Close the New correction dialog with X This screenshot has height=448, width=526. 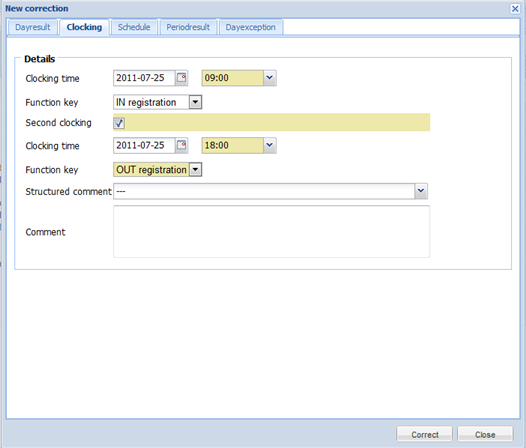pos(515,8)
